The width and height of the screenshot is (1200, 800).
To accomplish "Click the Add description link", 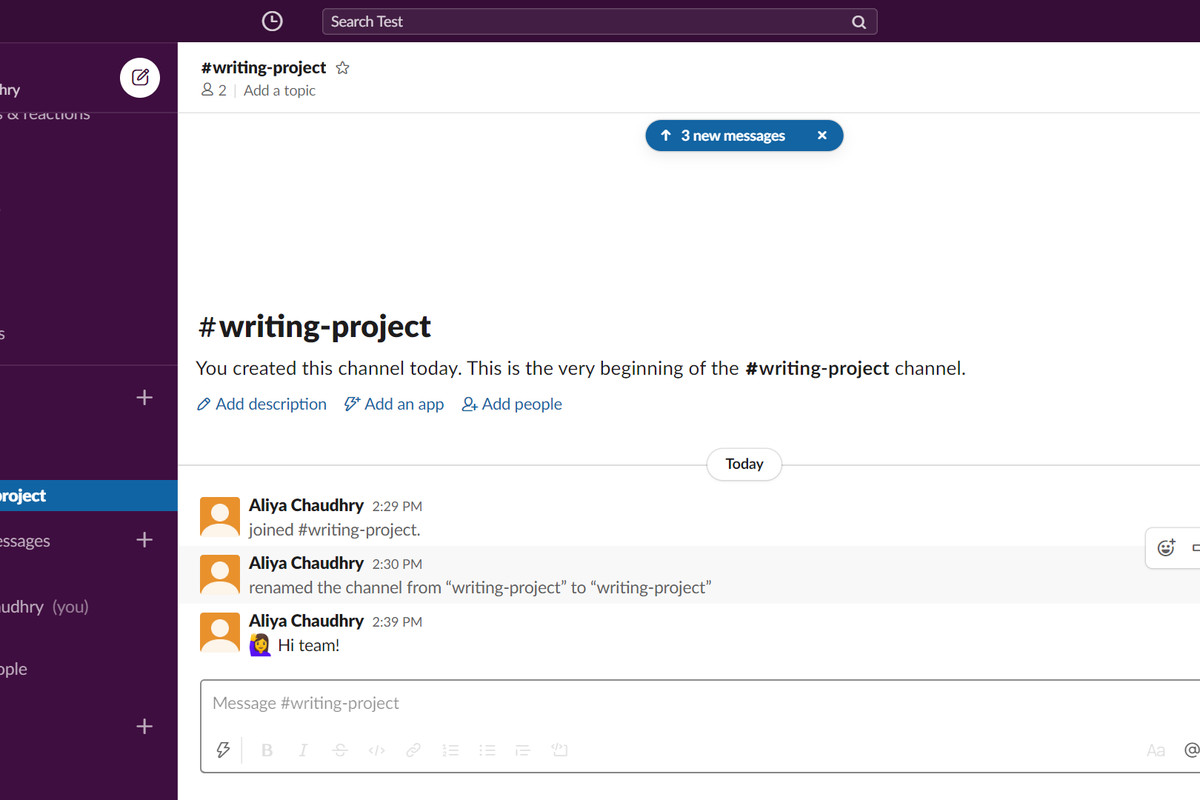I will (x=262, y=404).
